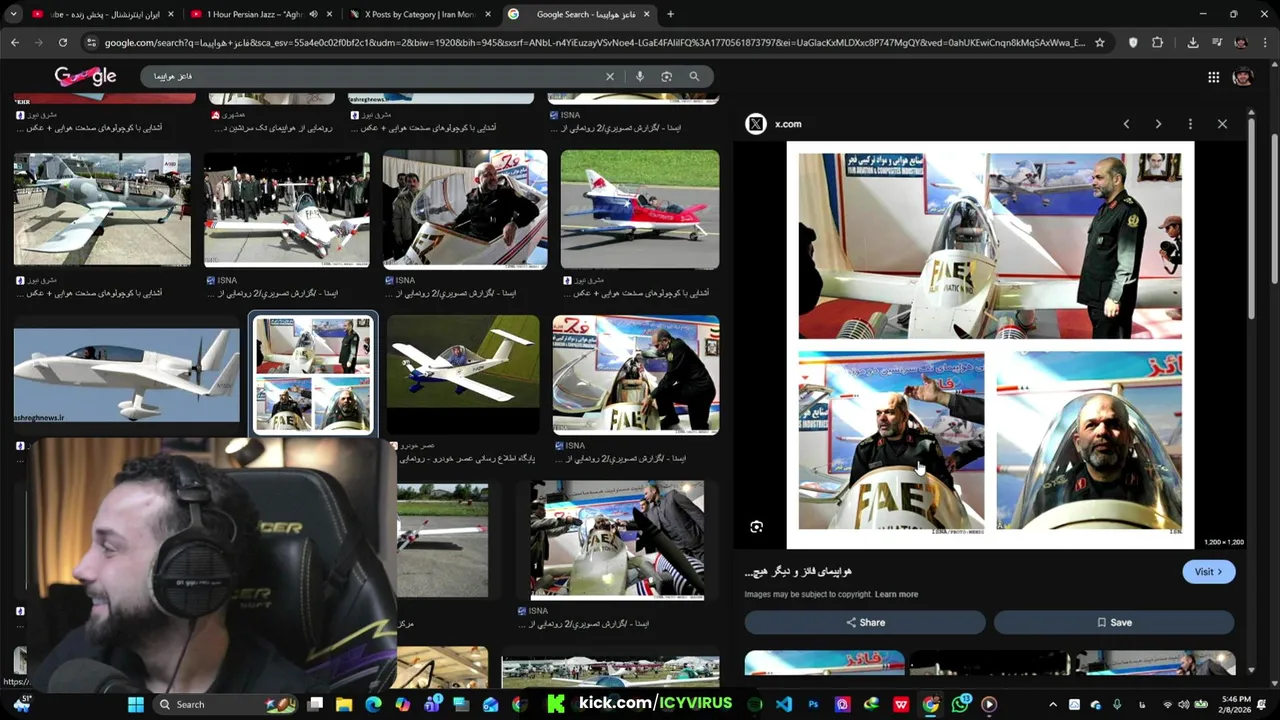The height and width of the screenshot is (720, 1280).
Task: Click the browser address bar URL
Action: pos(594,43)
